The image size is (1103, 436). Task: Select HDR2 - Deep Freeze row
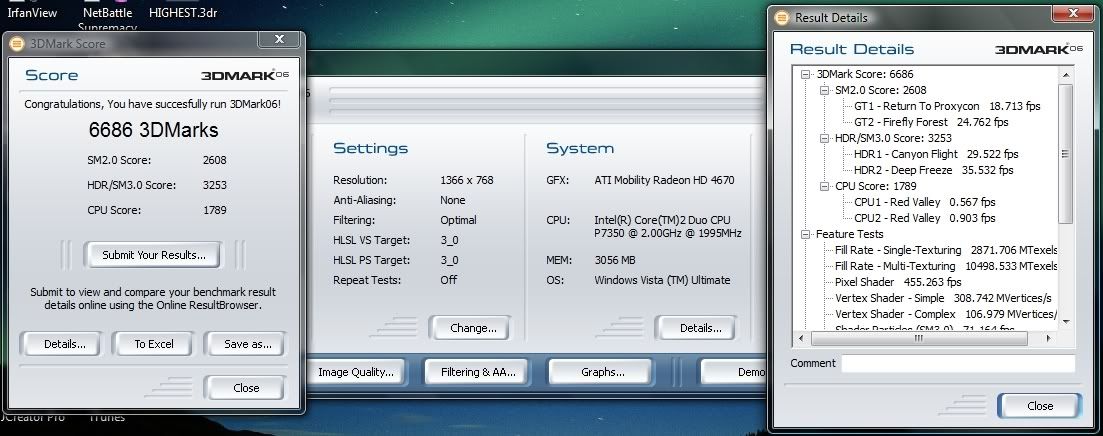click(933, 170)
